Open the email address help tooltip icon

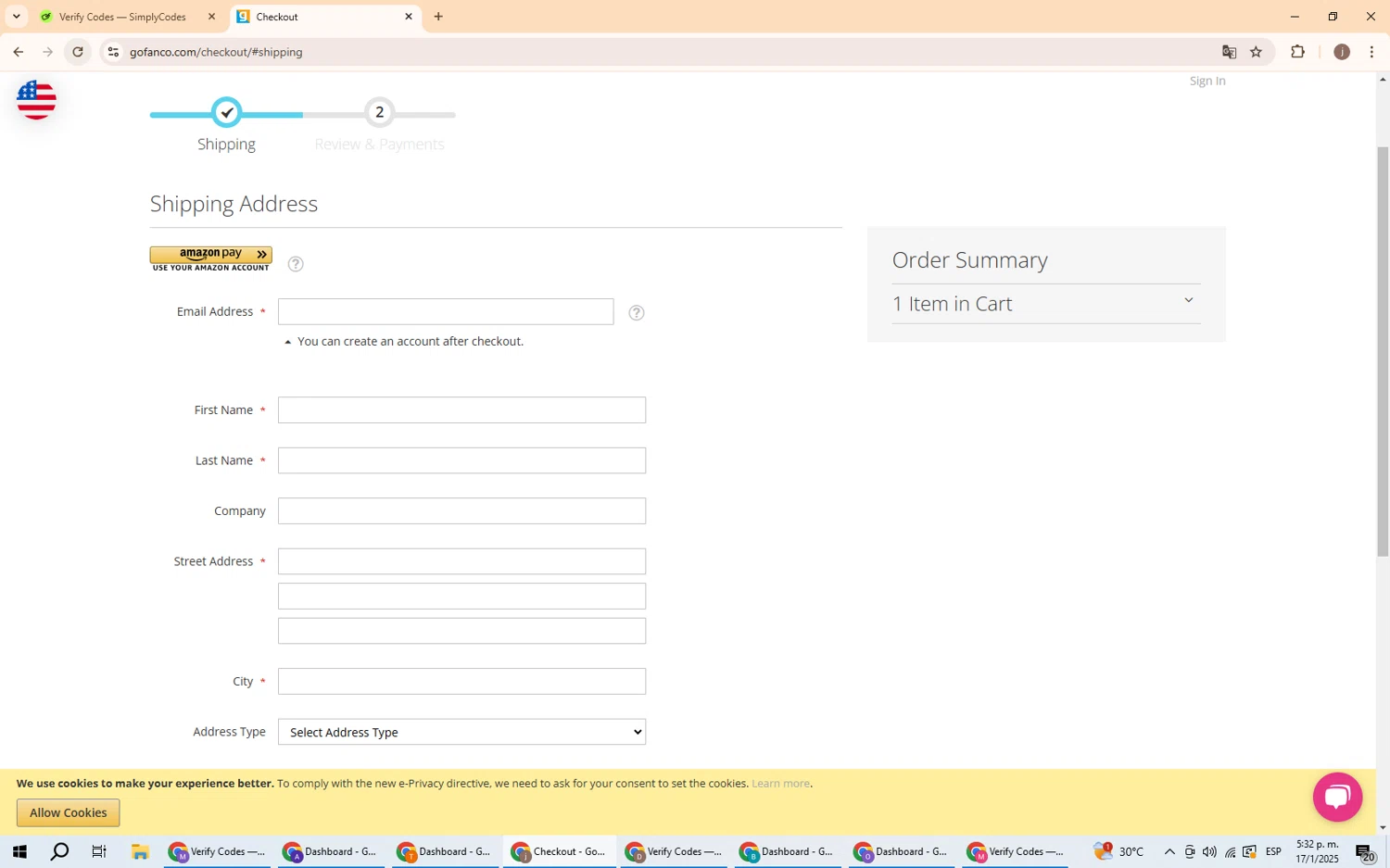[637, 313]
